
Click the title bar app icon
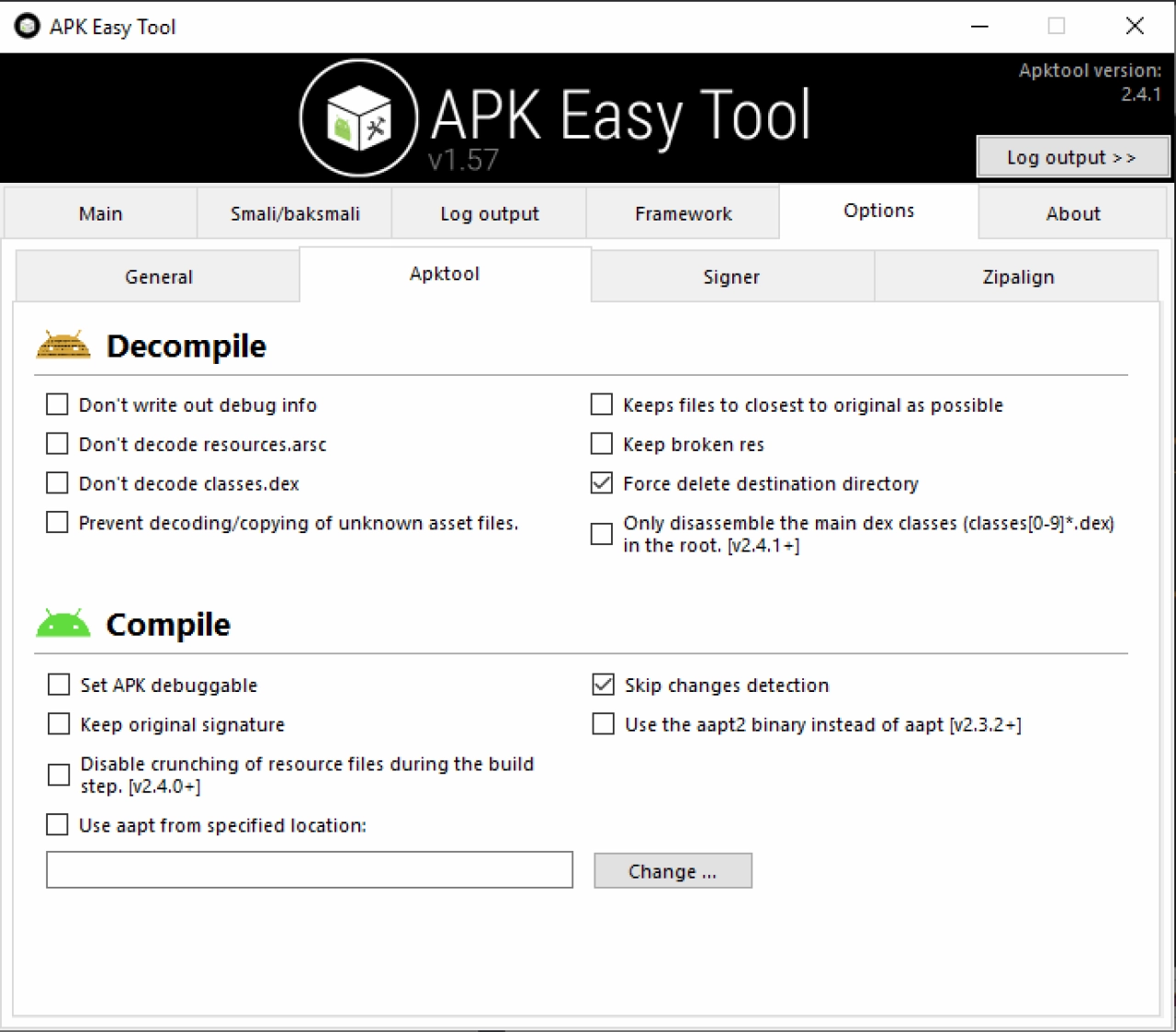pyautogui.click(x=28, y=27)
